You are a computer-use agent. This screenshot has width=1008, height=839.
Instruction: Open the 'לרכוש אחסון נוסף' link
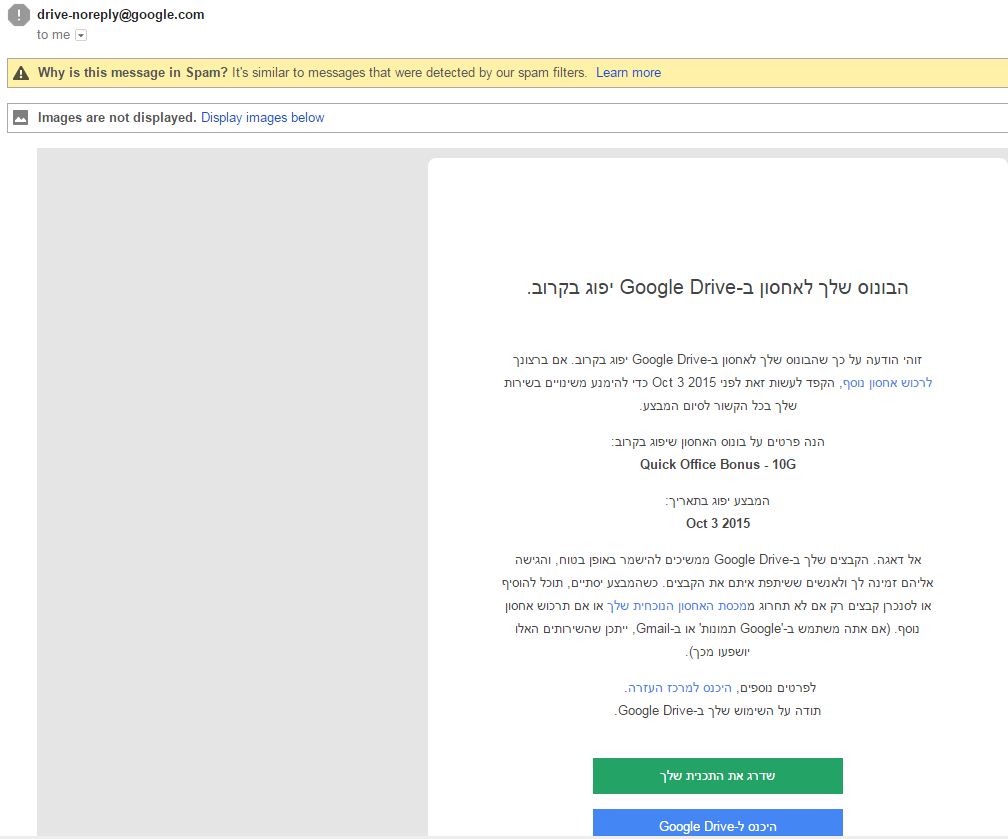click(x=887, y=382)
